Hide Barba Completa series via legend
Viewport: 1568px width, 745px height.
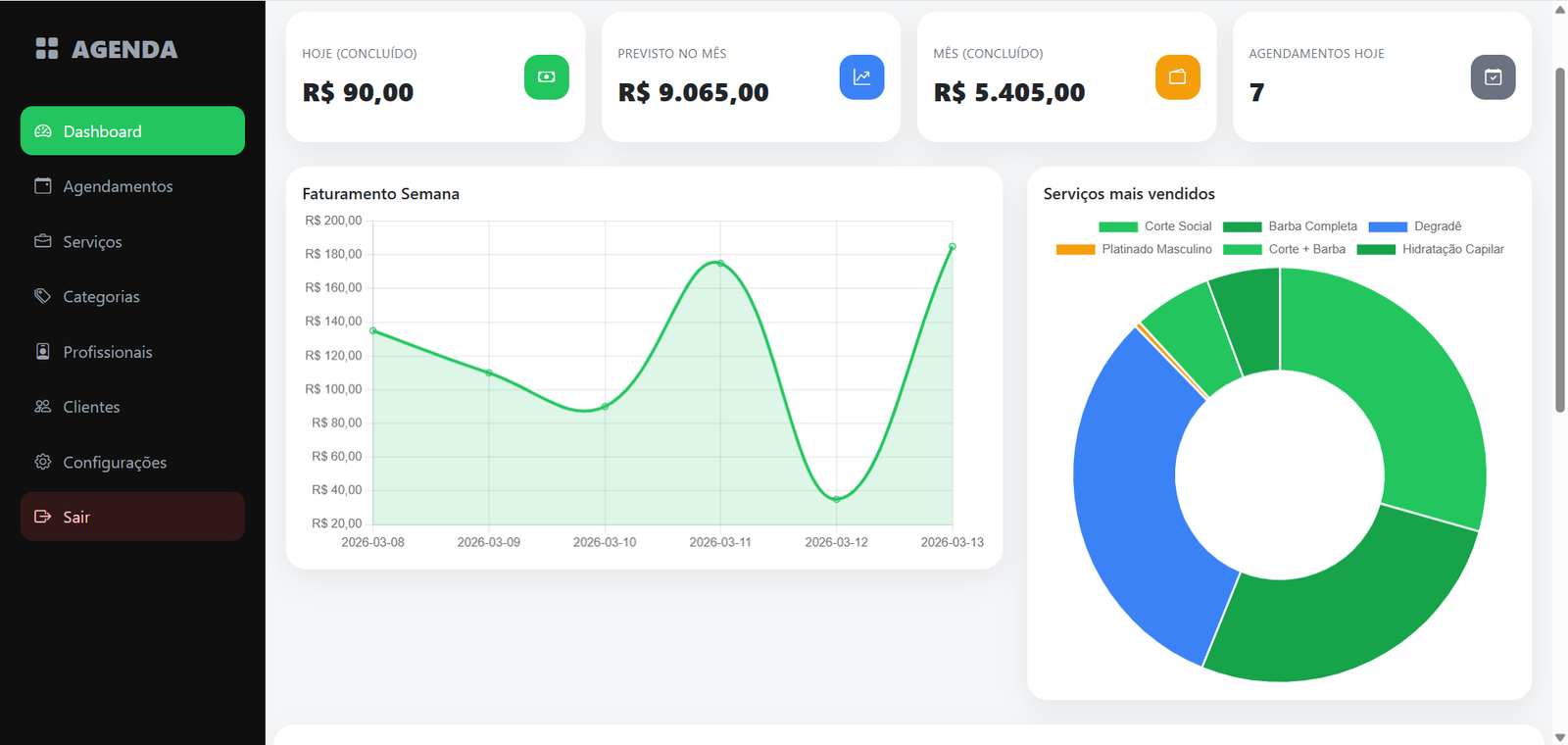pyautogui.click(x=1290, y=226)
